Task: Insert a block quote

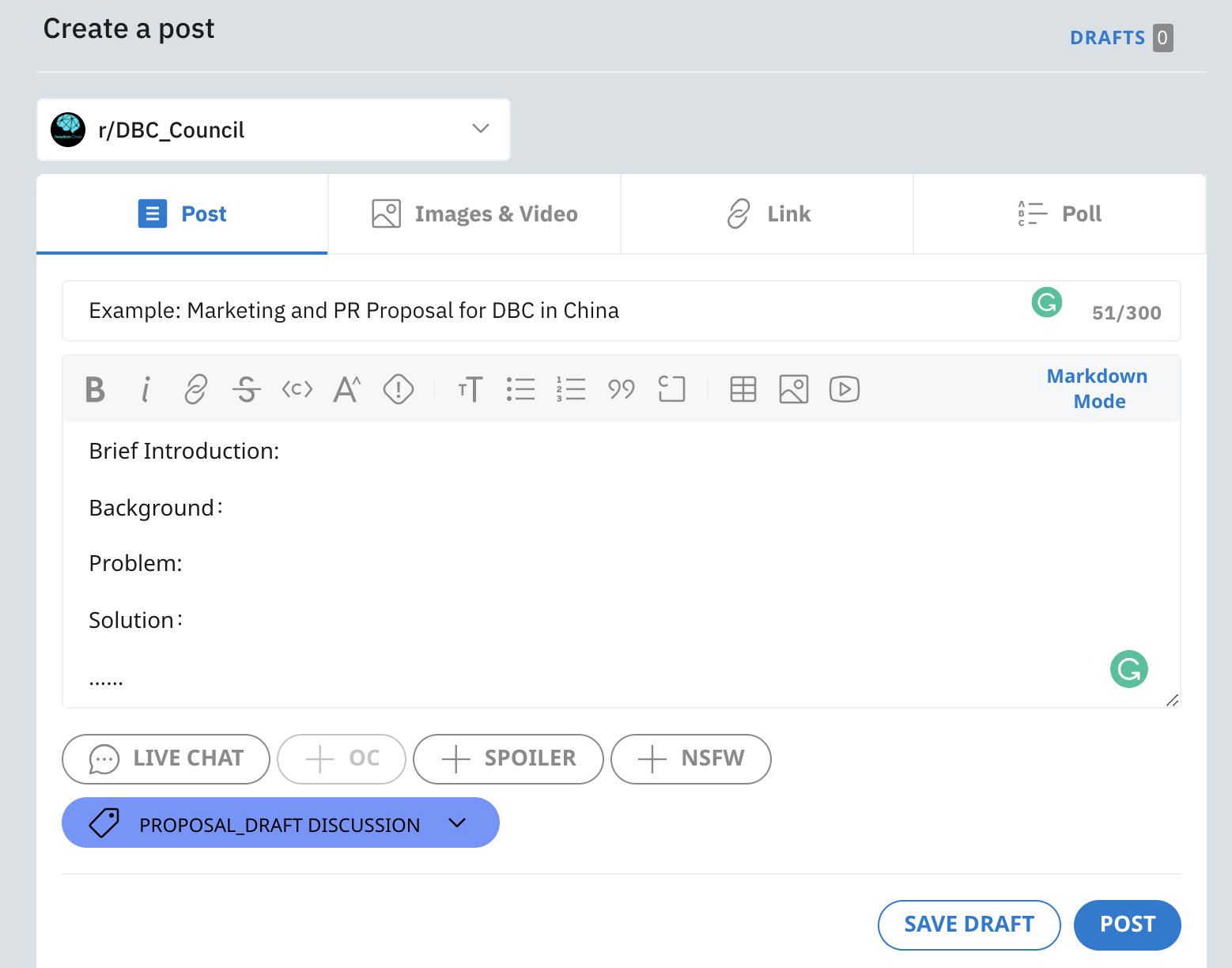Action: pos(622,389)
